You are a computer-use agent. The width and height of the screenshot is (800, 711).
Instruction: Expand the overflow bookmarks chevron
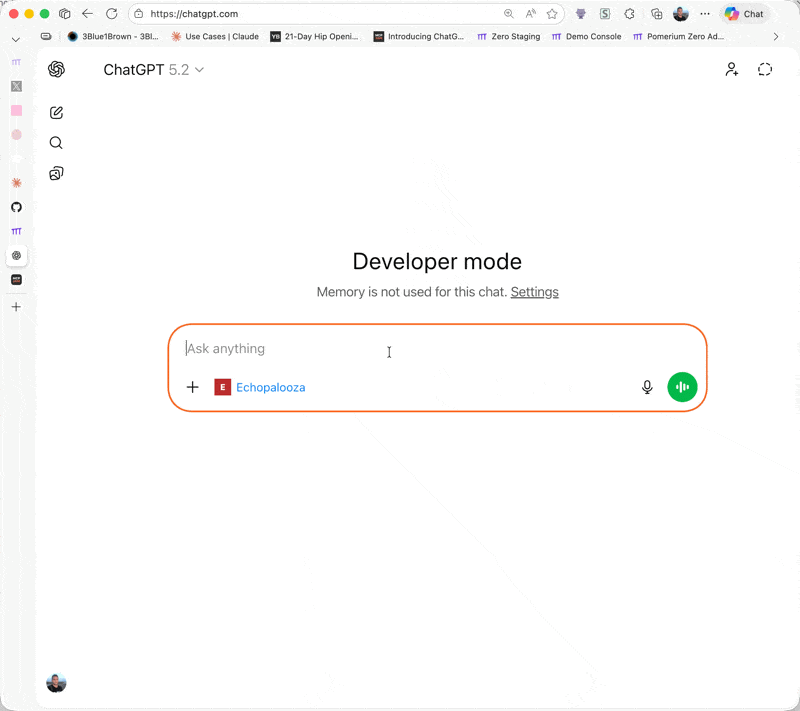pyautogui.click(x=777, y=36)
